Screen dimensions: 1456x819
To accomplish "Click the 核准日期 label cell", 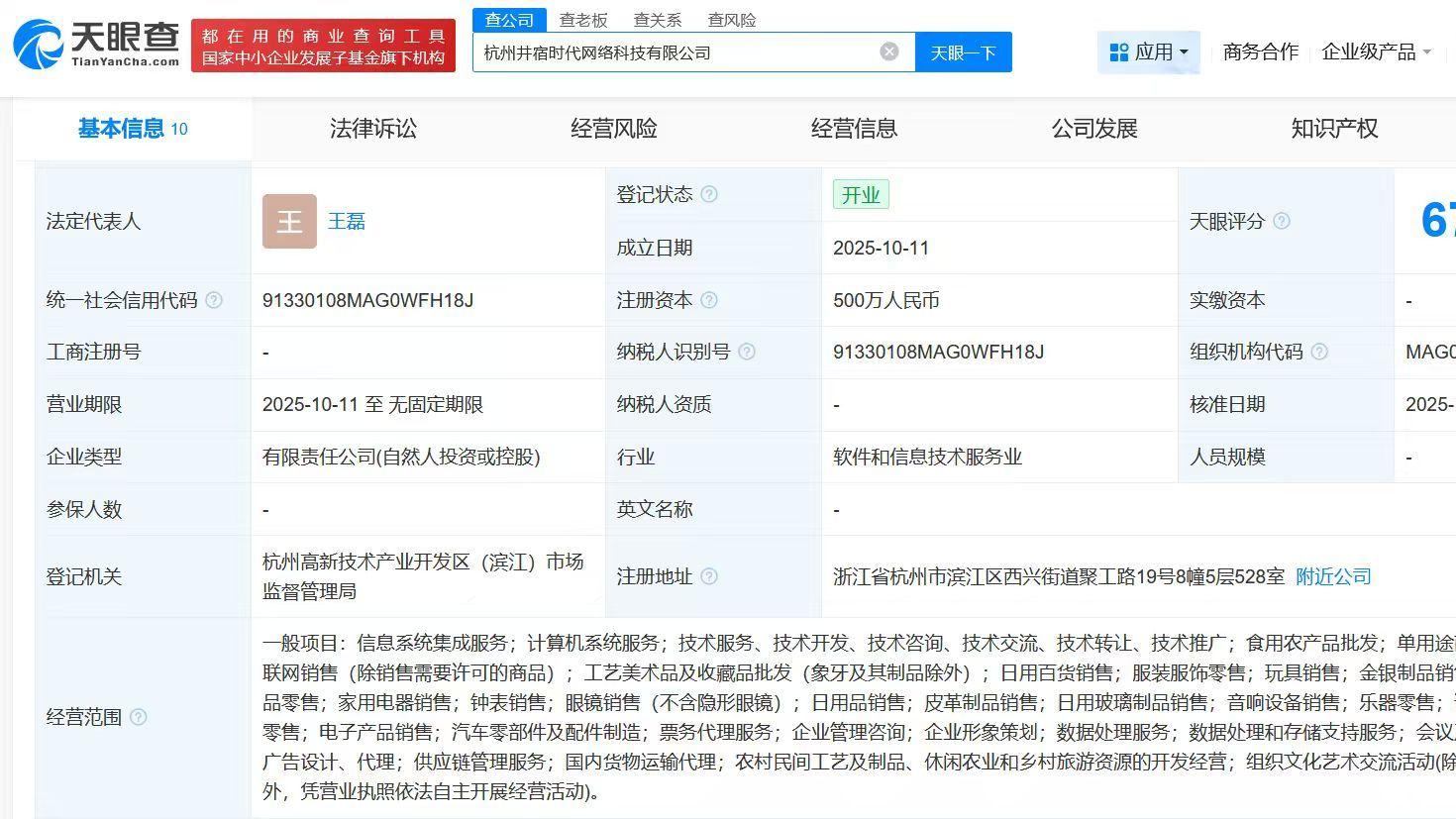I will 1286,404.
